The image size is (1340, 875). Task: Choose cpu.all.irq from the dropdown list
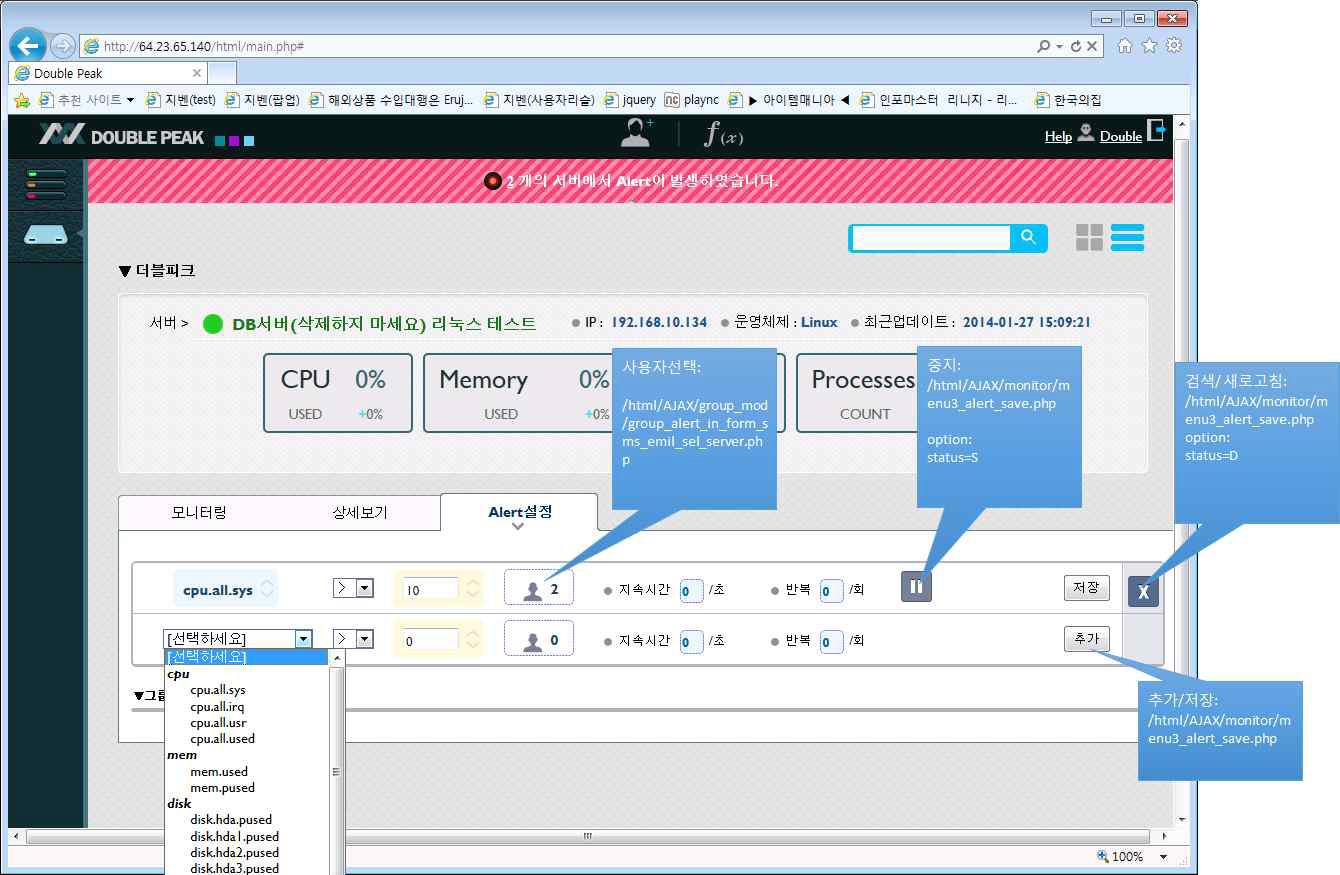(218, 707)
